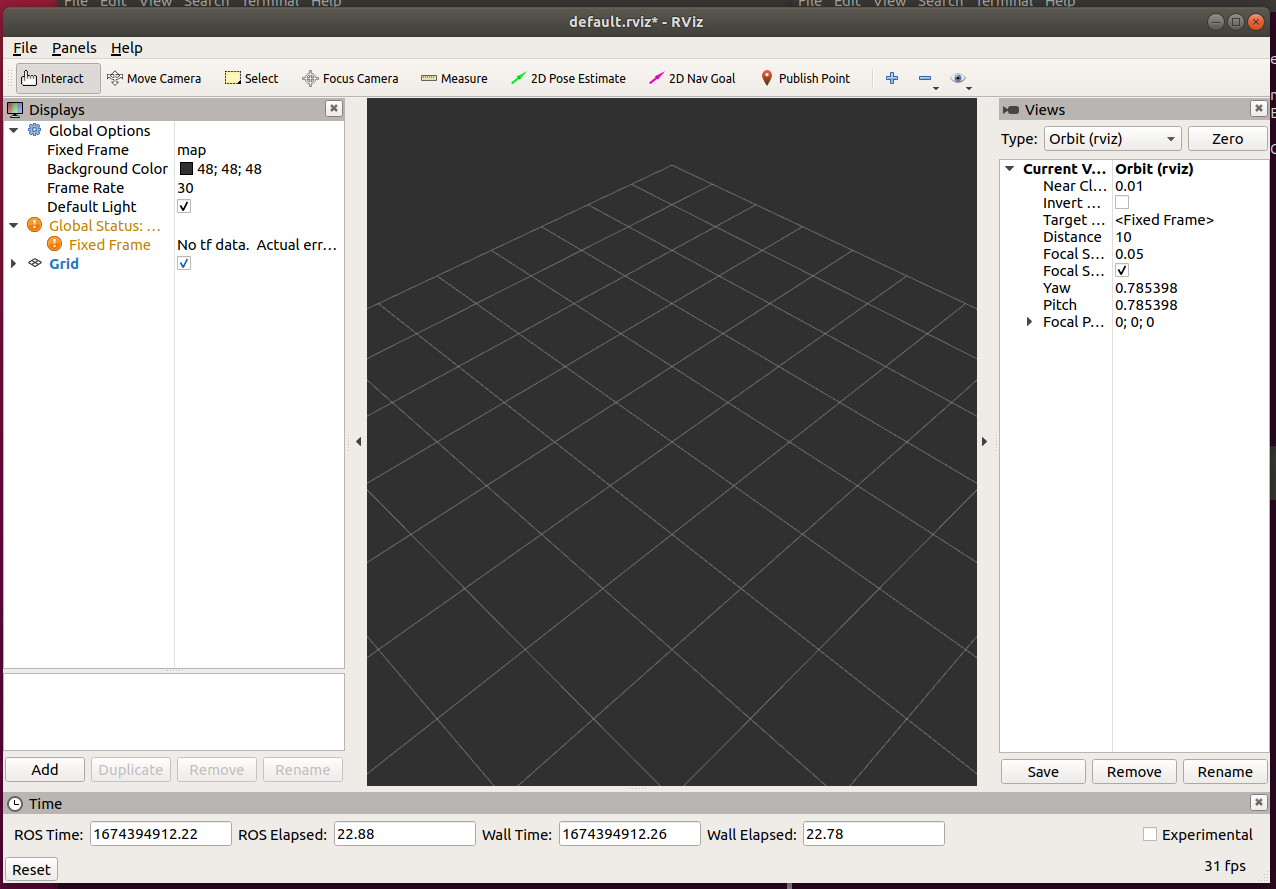Image resolution: width=1276 pixels, height=889 pixels.
Task: Open the Panels menu
Action: coord(74,48)
